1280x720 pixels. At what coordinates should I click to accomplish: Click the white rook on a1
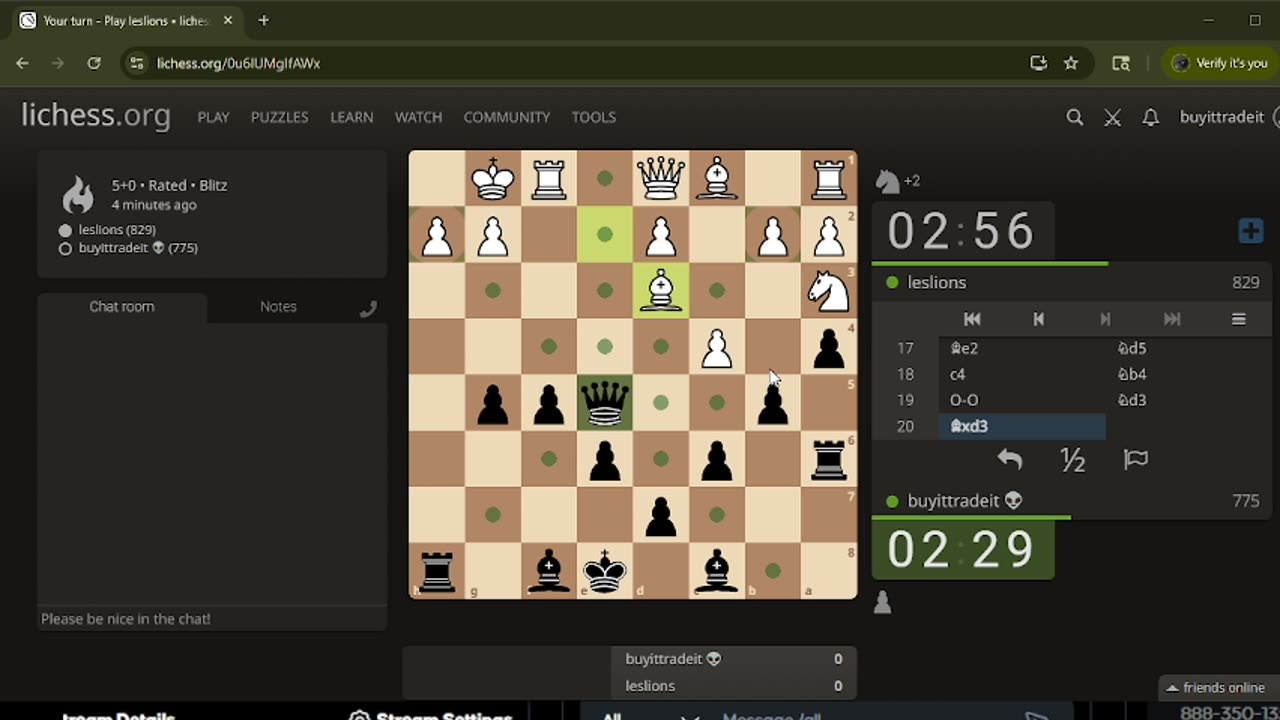coord(829,179)
